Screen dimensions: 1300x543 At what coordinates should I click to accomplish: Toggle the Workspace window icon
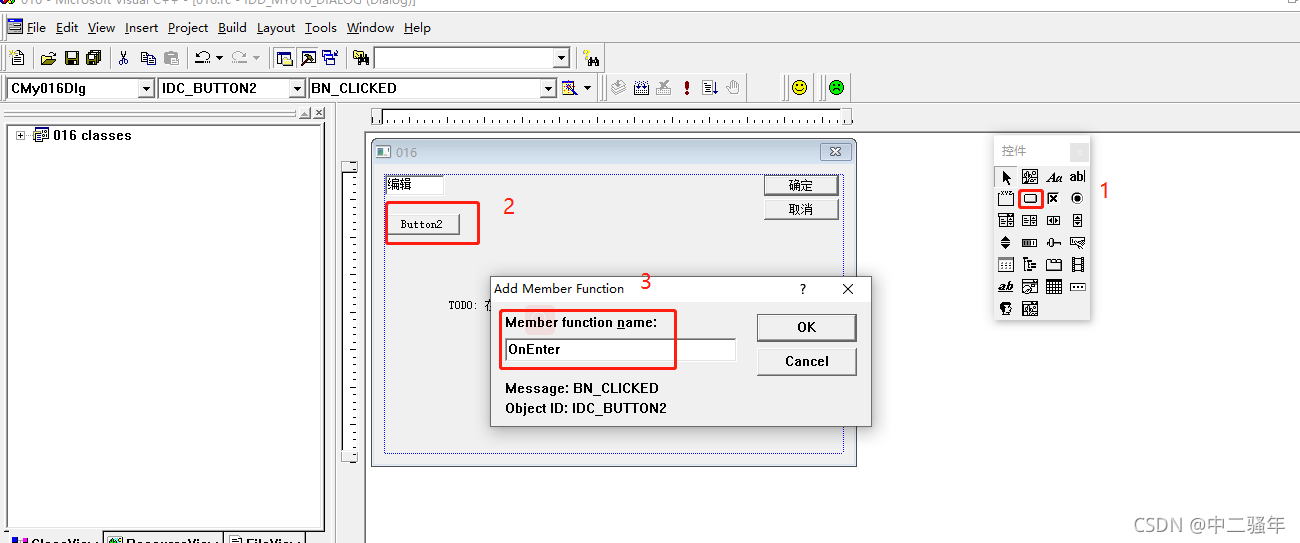(x=285, y=58)
